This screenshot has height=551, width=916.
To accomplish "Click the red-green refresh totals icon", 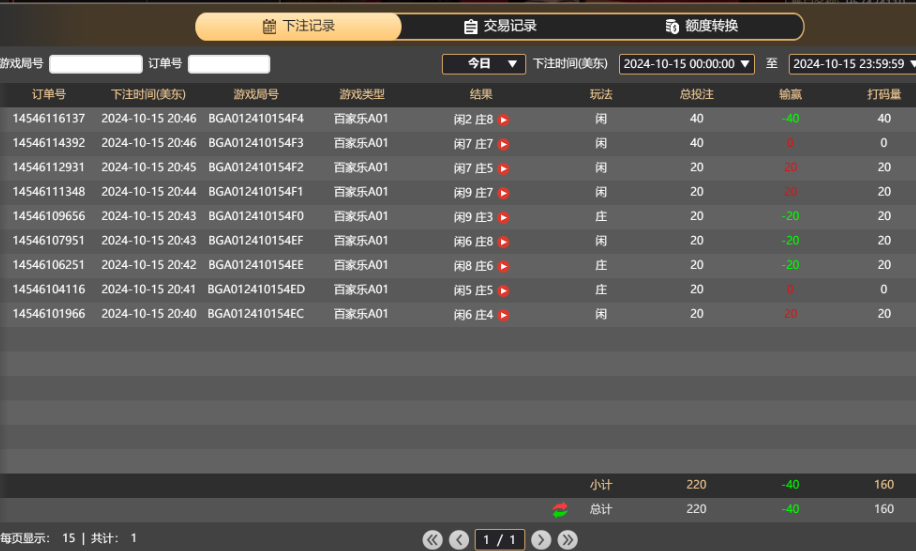I will pyautogui.click(x=560, y=510).
